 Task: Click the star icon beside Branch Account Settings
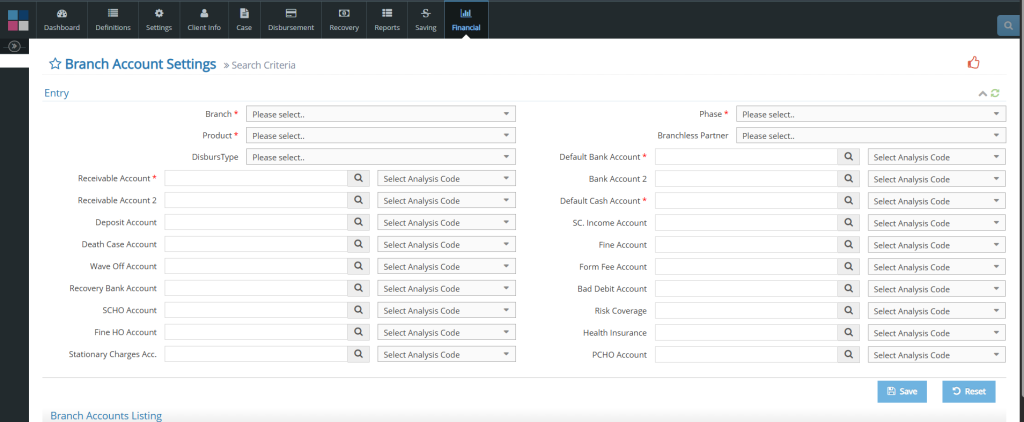[x=55, y=64]
